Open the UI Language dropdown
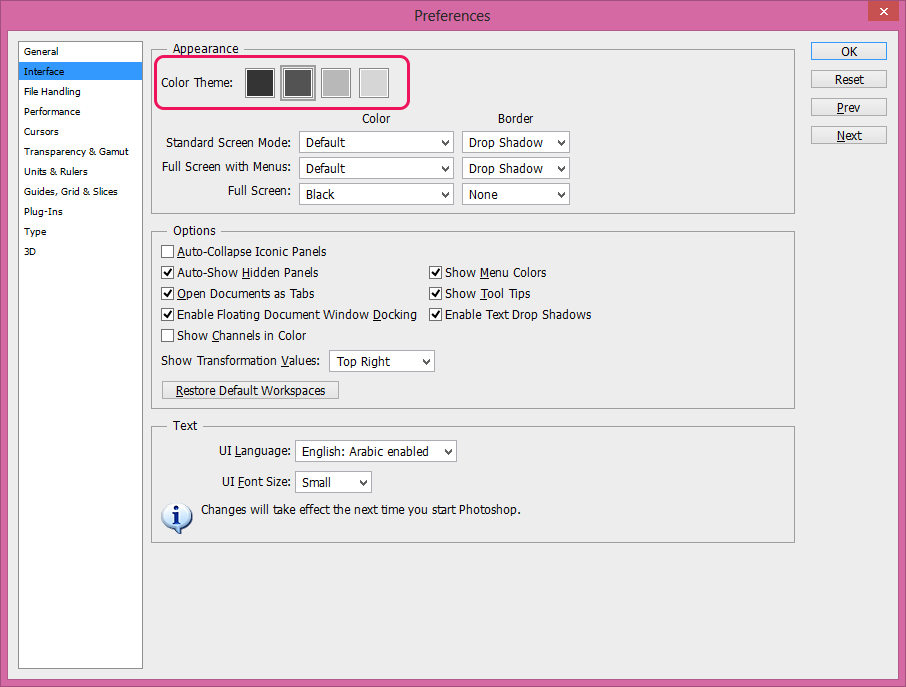The image size is (906, 687). [x=376, y=451]
